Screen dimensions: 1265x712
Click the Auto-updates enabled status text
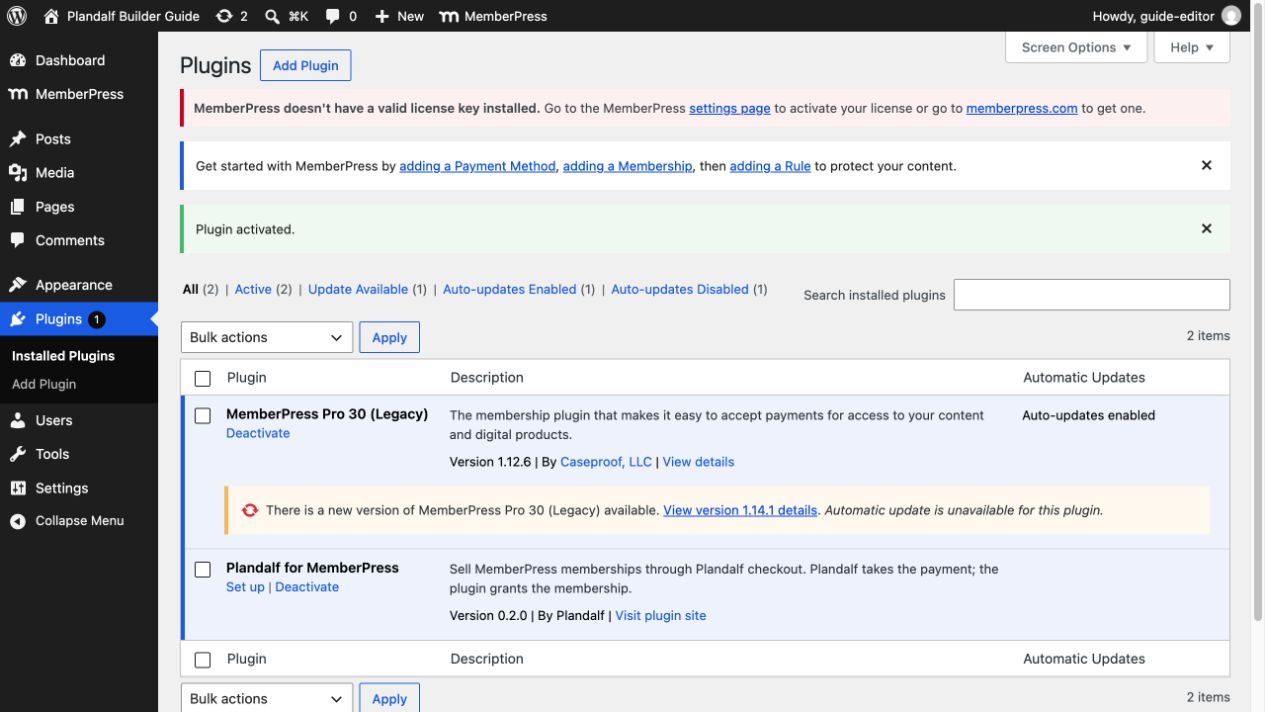1088,415
